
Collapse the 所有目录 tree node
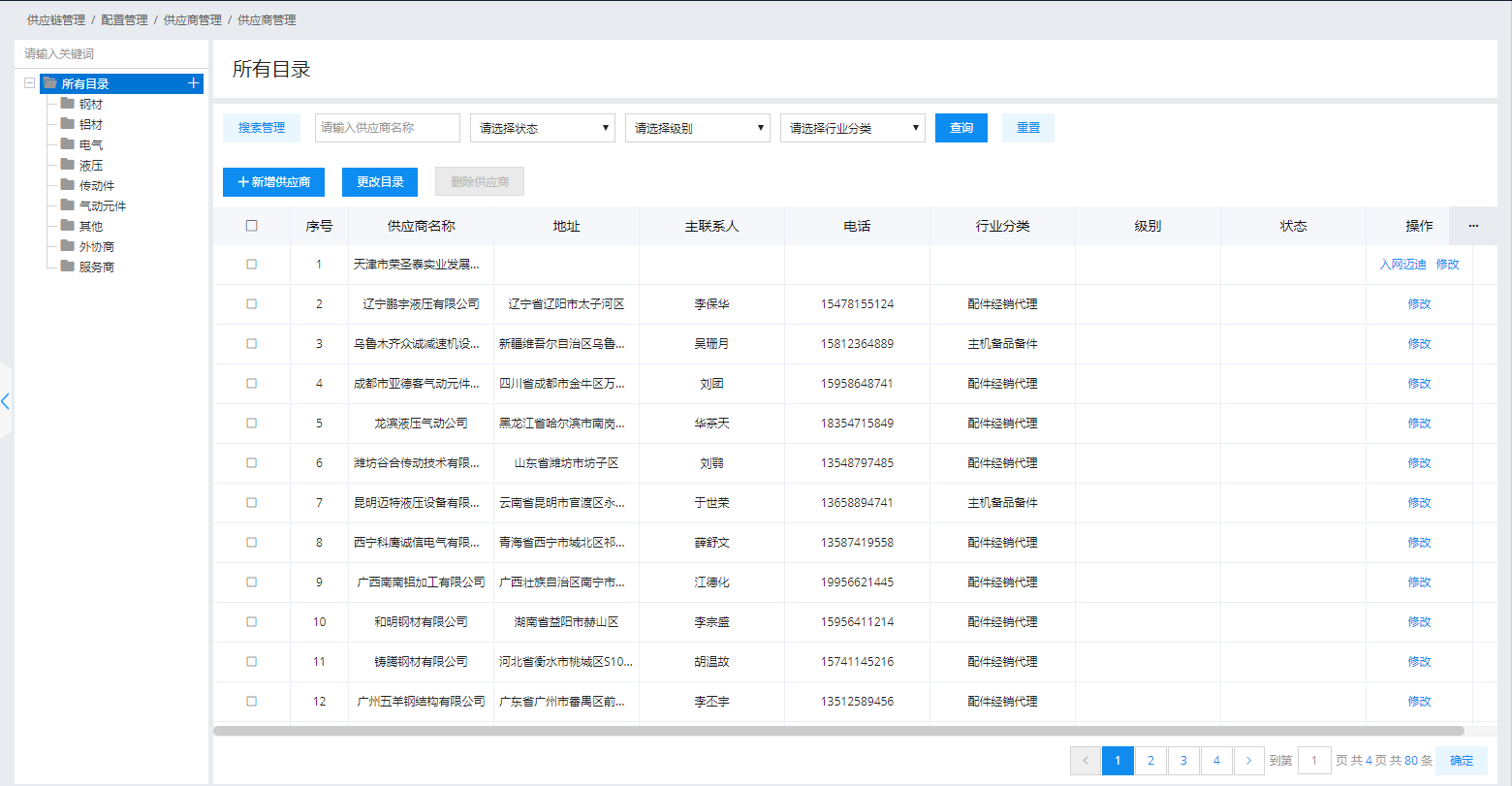point(30,83)
